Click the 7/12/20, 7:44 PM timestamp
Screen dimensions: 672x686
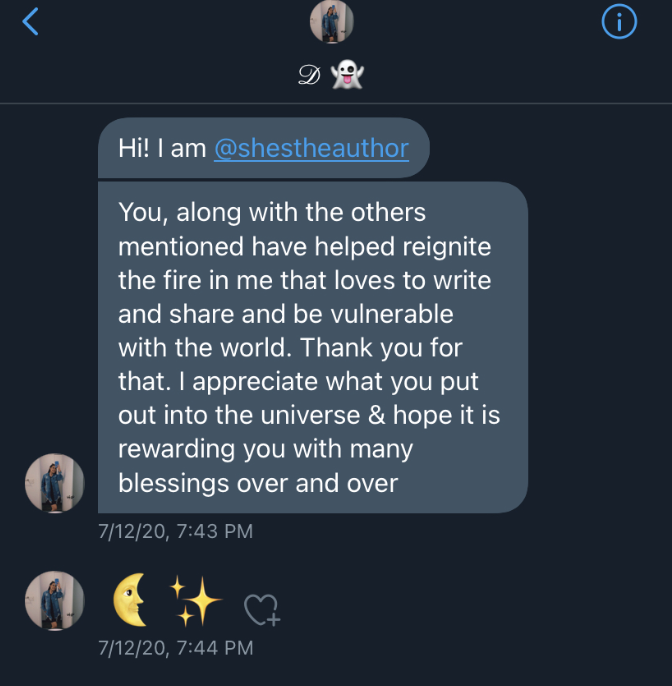(175, 647)
